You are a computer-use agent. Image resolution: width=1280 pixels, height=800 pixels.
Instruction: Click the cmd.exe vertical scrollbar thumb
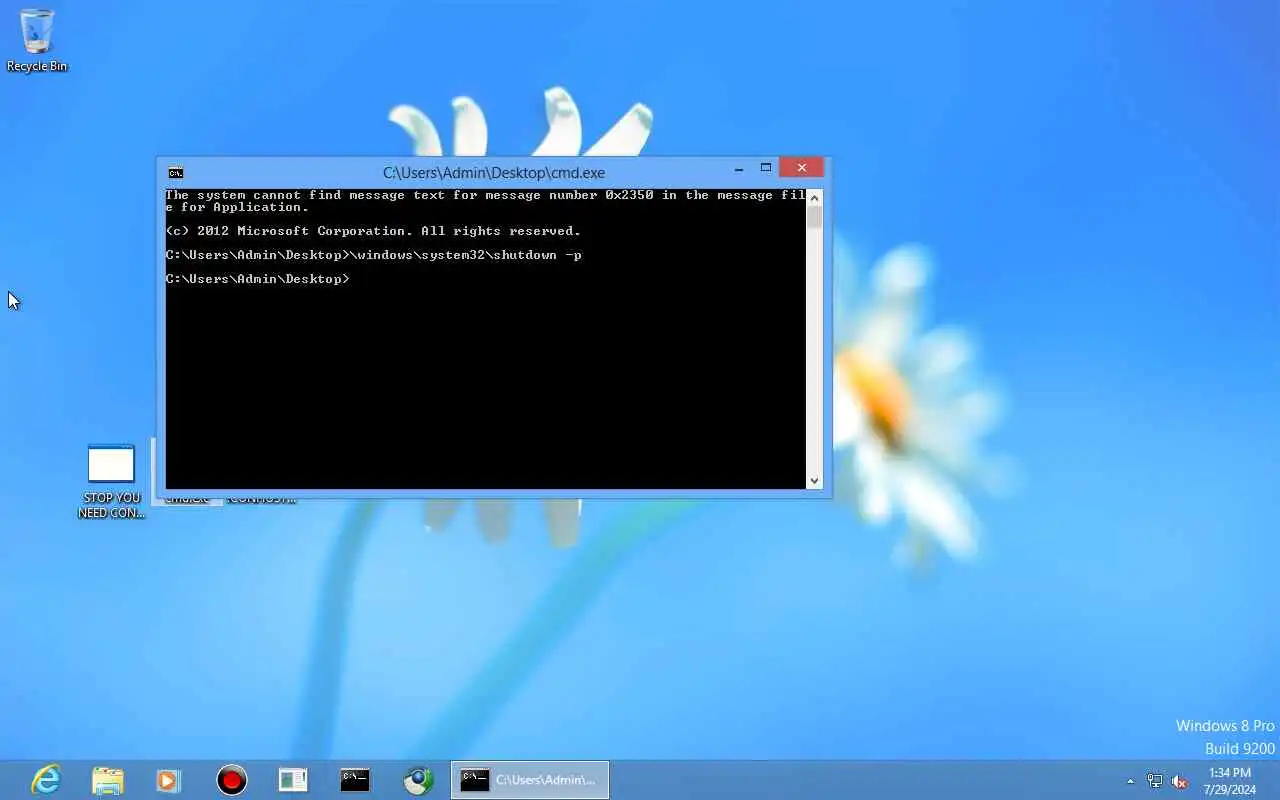point(814,217)
